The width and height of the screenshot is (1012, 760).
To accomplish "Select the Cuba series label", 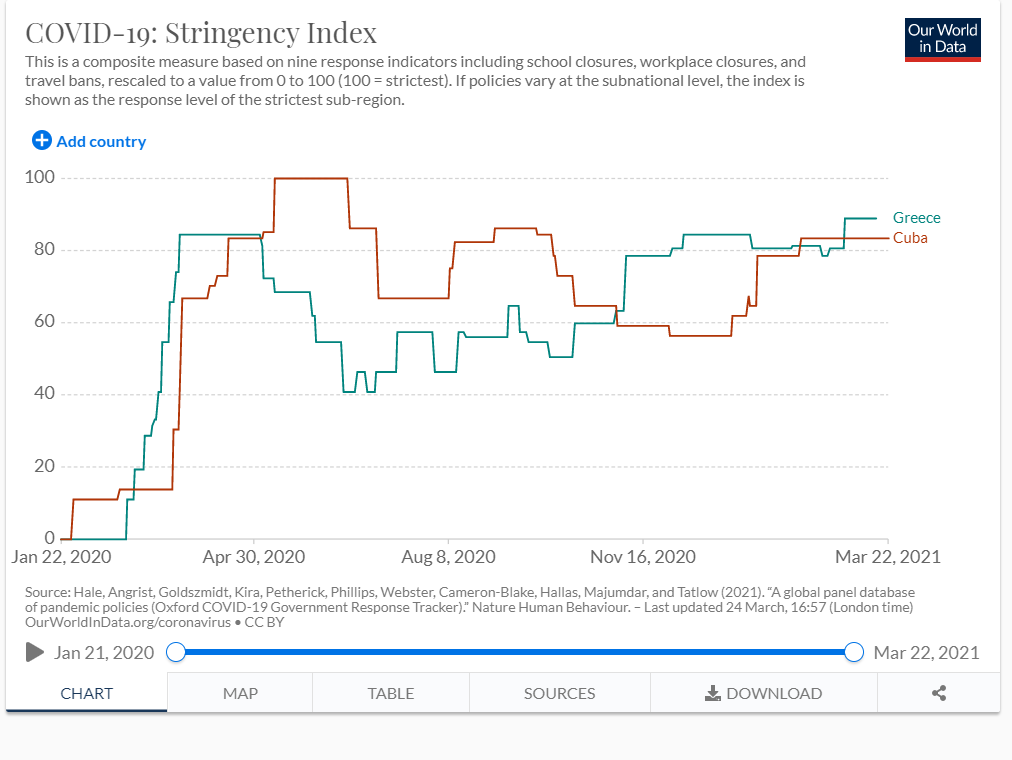I will click(910, 238).
